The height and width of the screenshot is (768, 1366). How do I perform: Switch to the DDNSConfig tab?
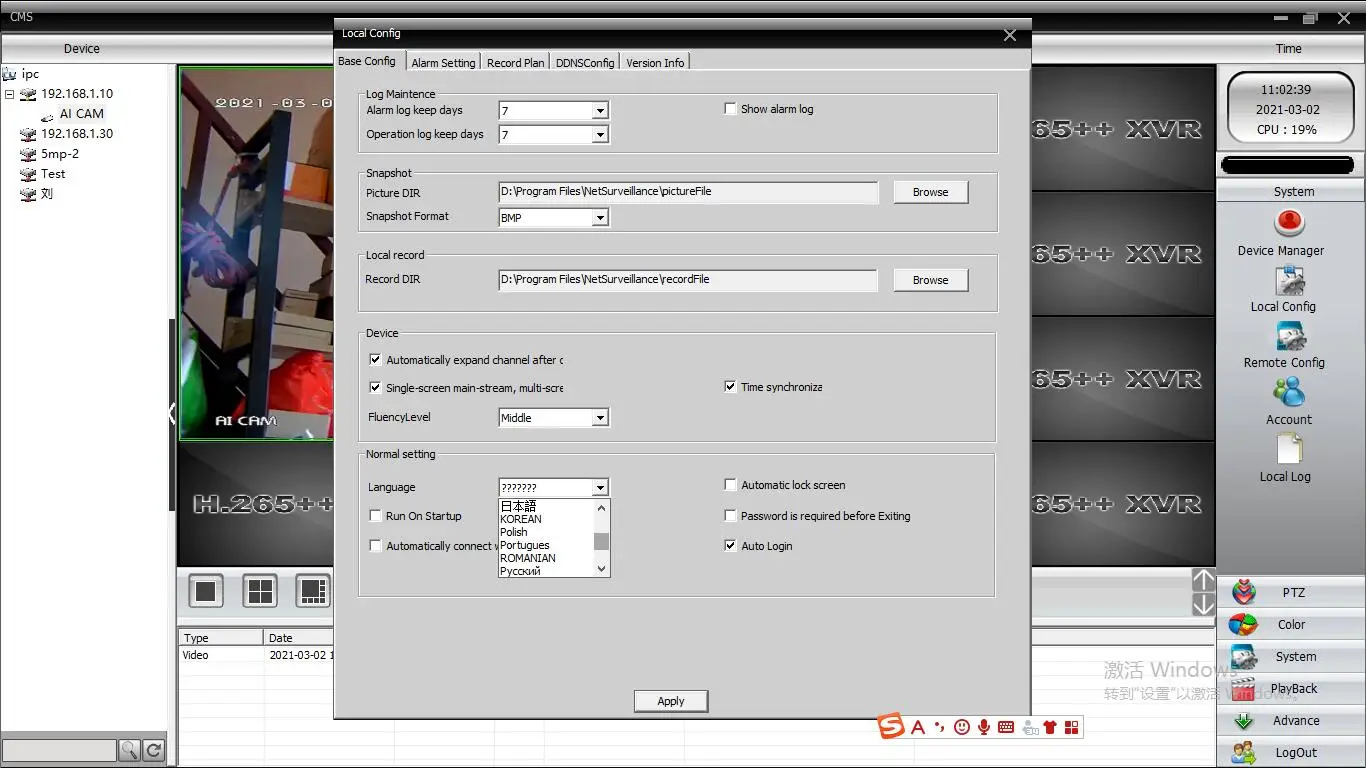click(585, 62)
